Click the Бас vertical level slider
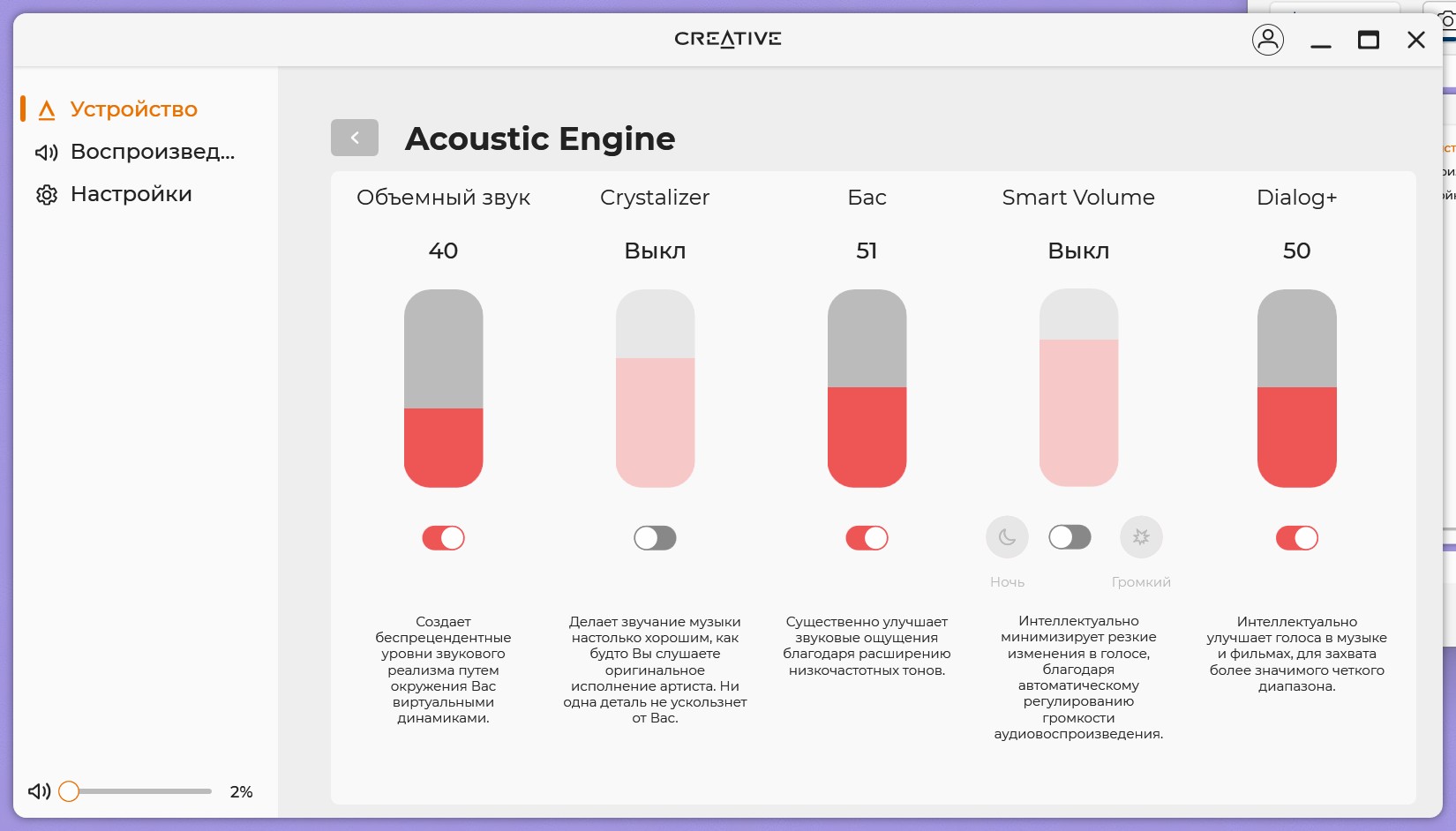The width and height of the screenshot is (1456, 831). (867, 388)
